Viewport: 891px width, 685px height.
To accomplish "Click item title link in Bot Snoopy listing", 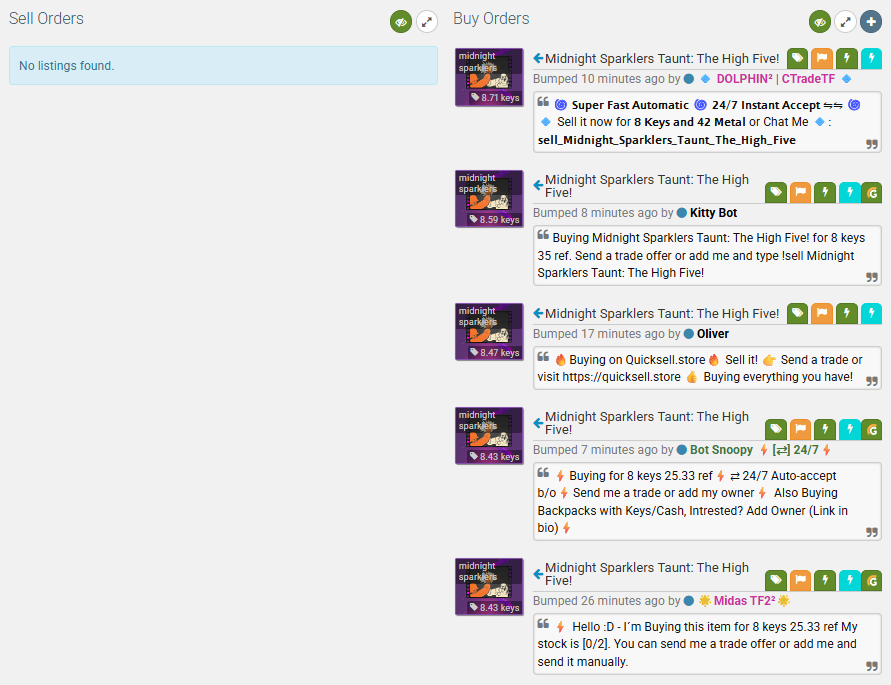I will click(x=647, y=423).
